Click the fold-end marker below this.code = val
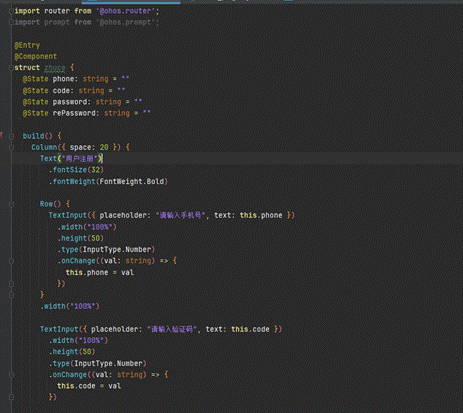Viewport: 463px width, 413px height. pos(11,397)
